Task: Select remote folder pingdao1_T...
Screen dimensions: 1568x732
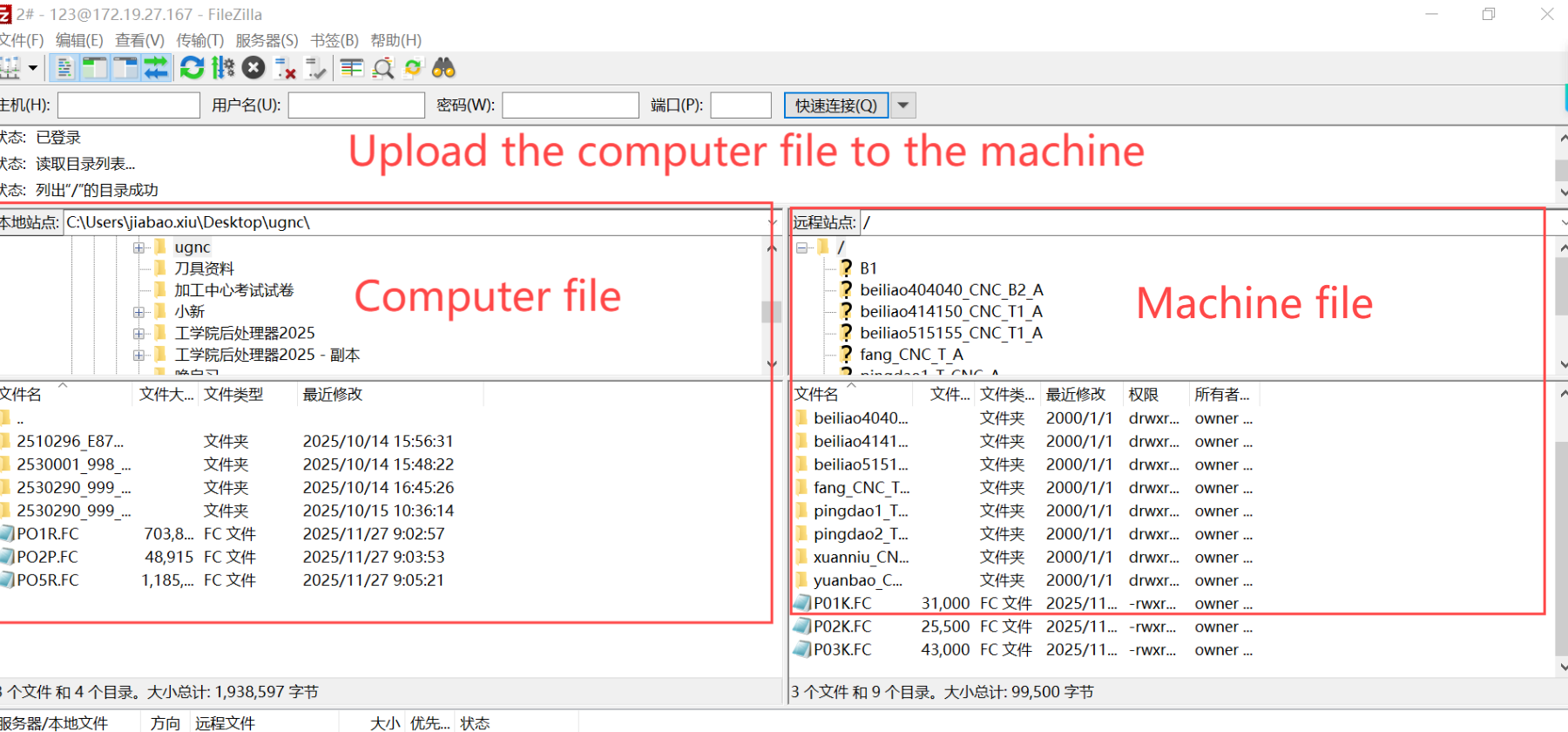Action: [x=861, y=511]
